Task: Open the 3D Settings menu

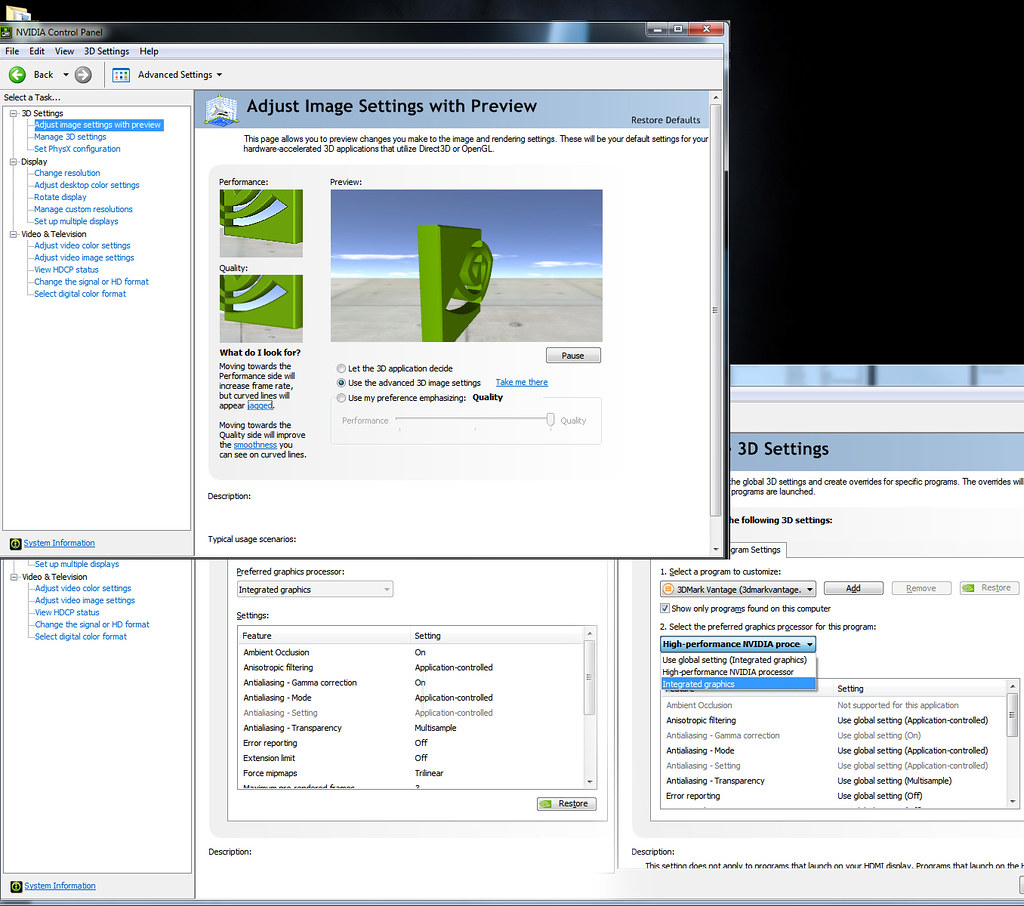Action: click(x=106, y=51)
